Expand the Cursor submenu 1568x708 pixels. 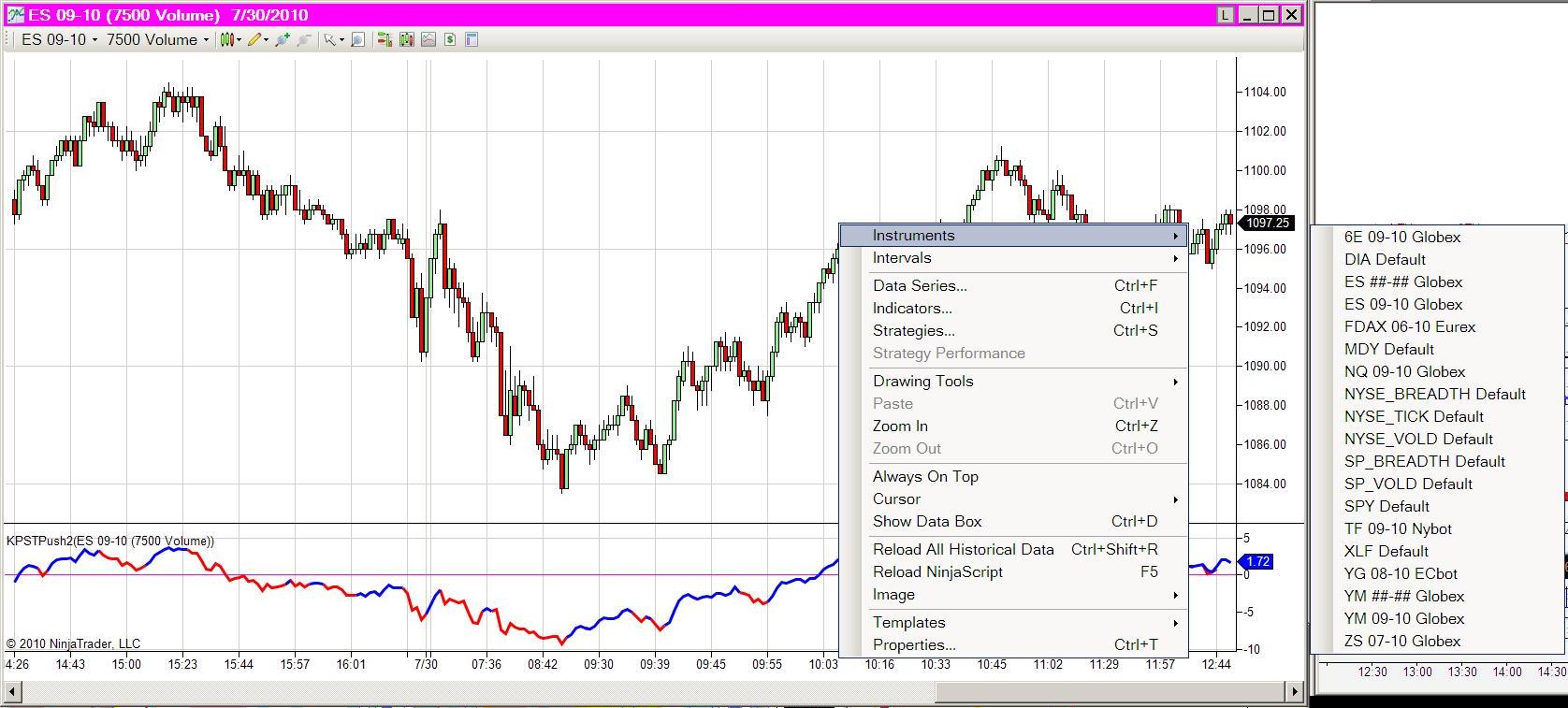click(x=1013, y=499)
